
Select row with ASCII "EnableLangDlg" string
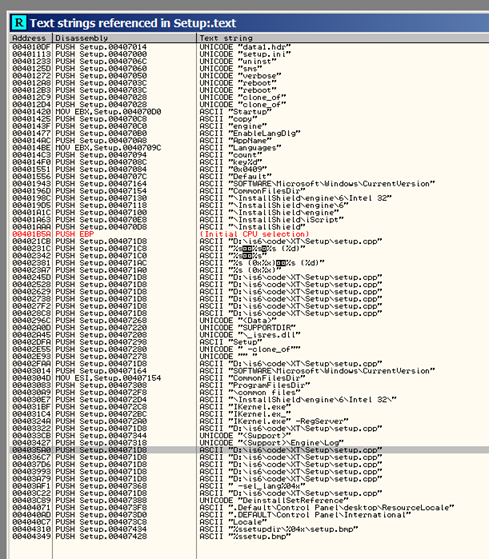pyautogui.click(x=249, y=133)
